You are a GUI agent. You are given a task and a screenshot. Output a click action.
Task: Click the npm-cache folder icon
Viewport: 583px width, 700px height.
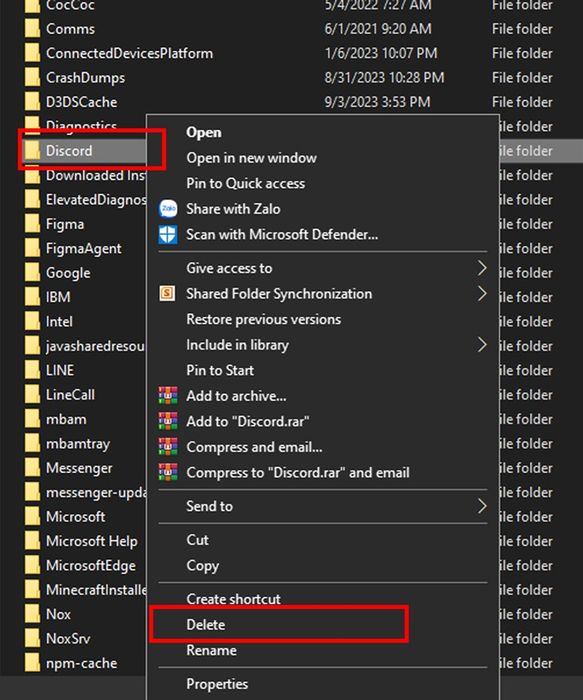(32, 663)
